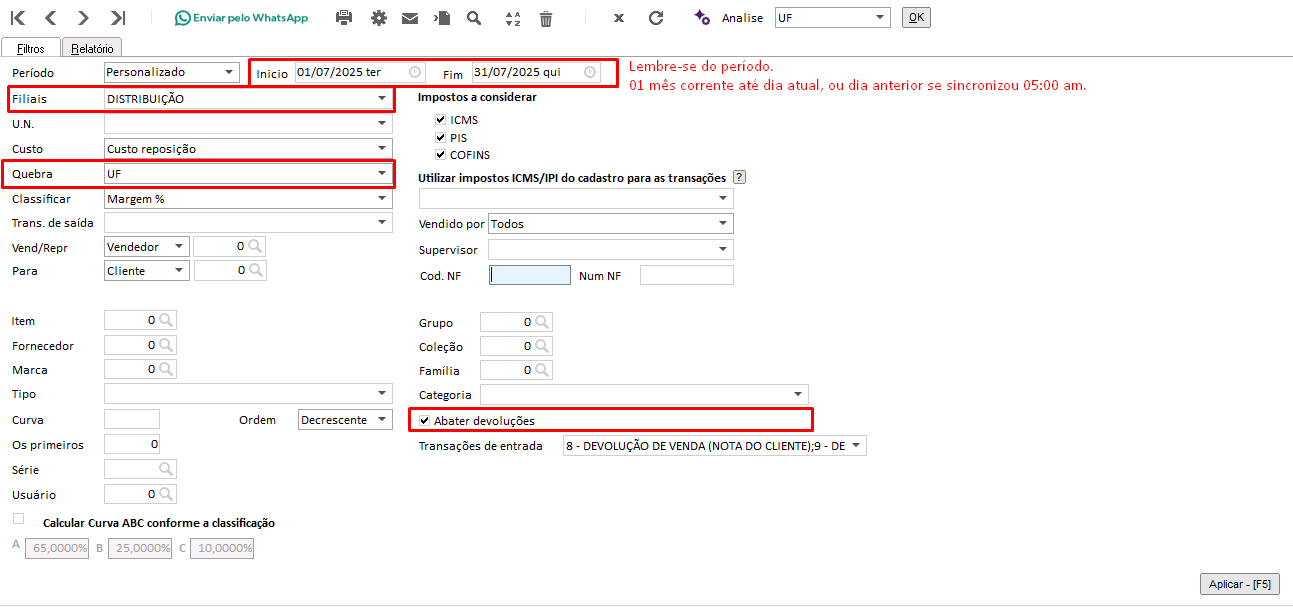This screenshot has height=607, width=1293.
Task: Select the Filtros tab
Action: click(31, 48)
